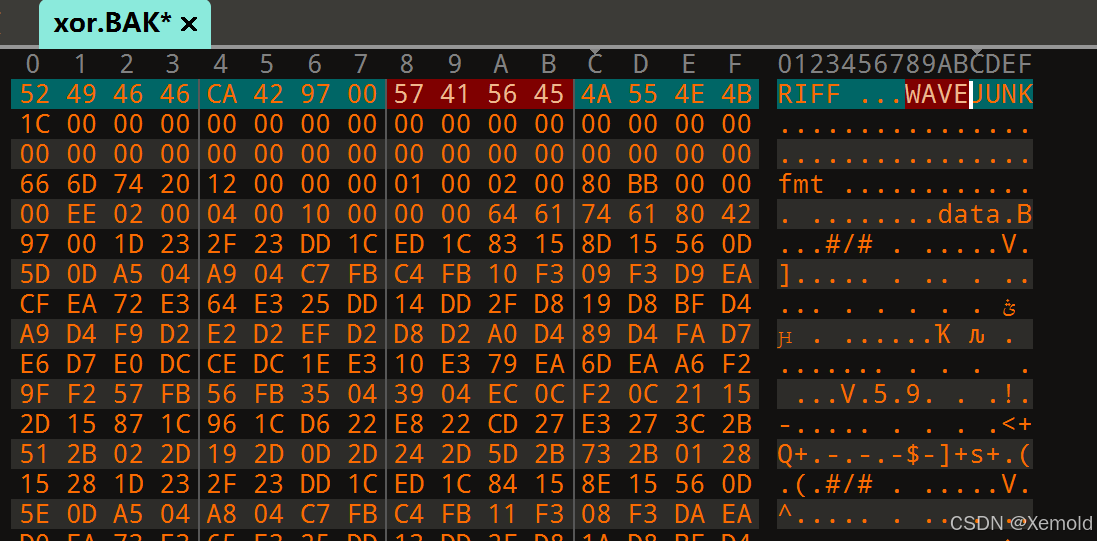Select the CA byte after RIFF
1097x541 pixels.
[220, 94]
